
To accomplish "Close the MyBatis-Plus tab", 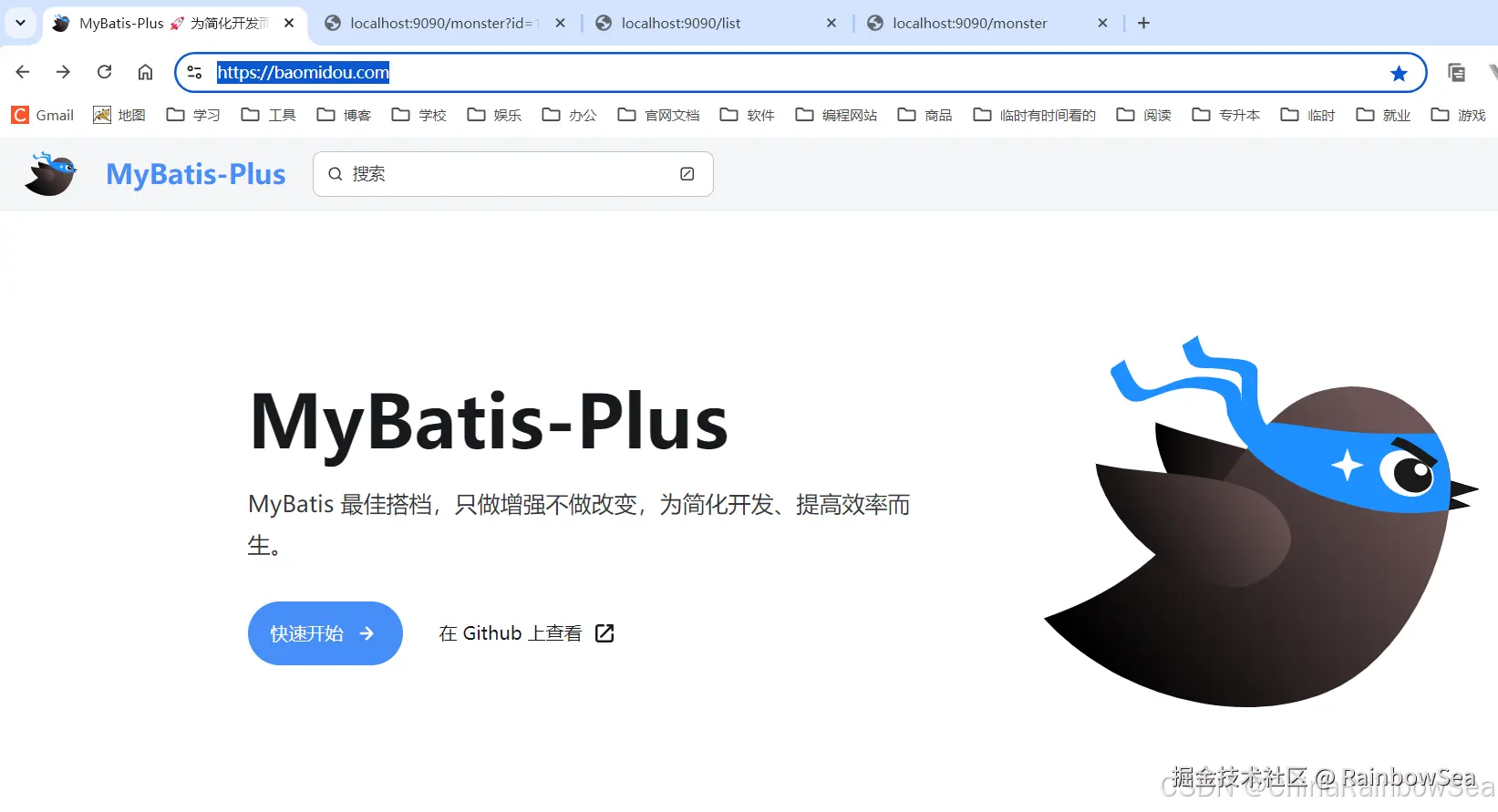I will pos(289,23).
